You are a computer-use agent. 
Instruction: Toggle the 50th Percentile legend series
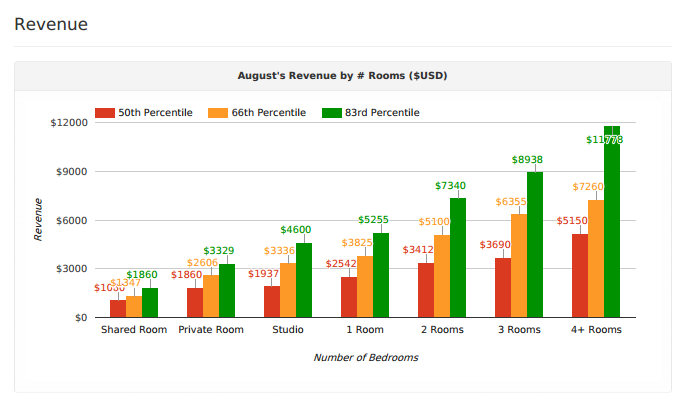pyautogui.click(x=155, y=113)
